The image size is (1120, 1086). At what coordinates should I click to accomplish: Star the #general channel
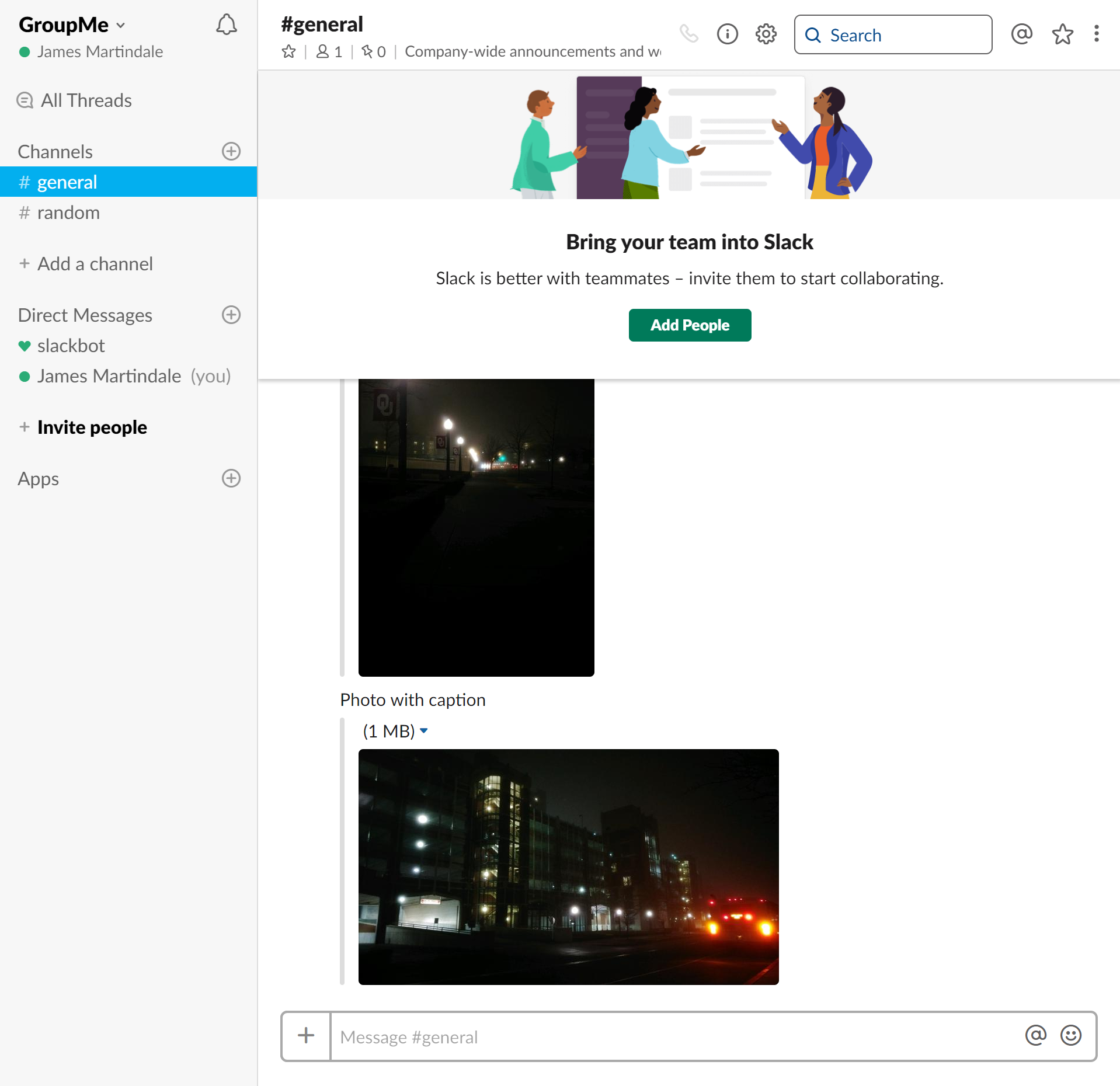pyautogui.click(x=288, y=52)
